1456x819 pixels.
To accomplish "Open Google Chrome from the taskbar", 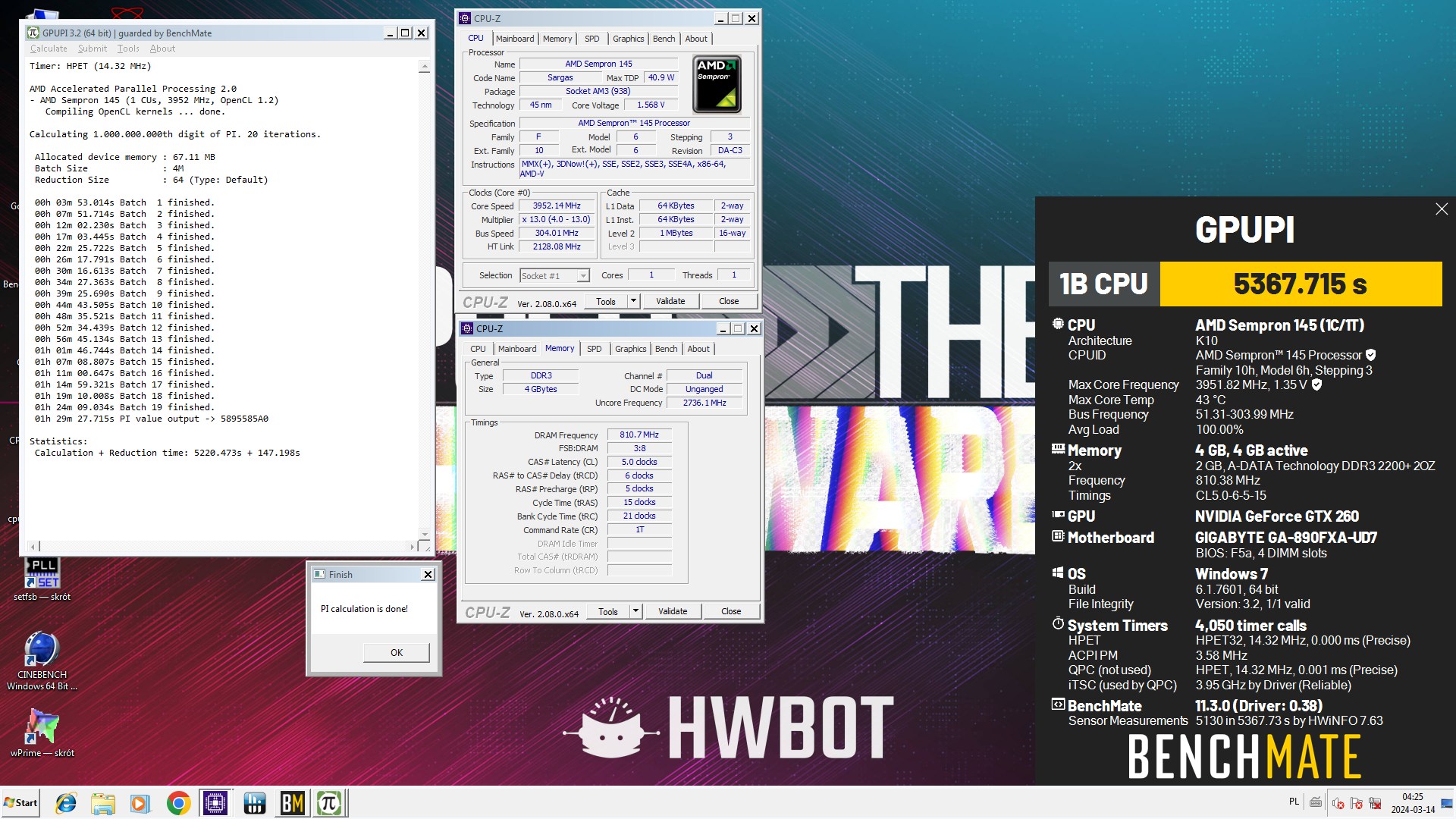I will point(179,803).
